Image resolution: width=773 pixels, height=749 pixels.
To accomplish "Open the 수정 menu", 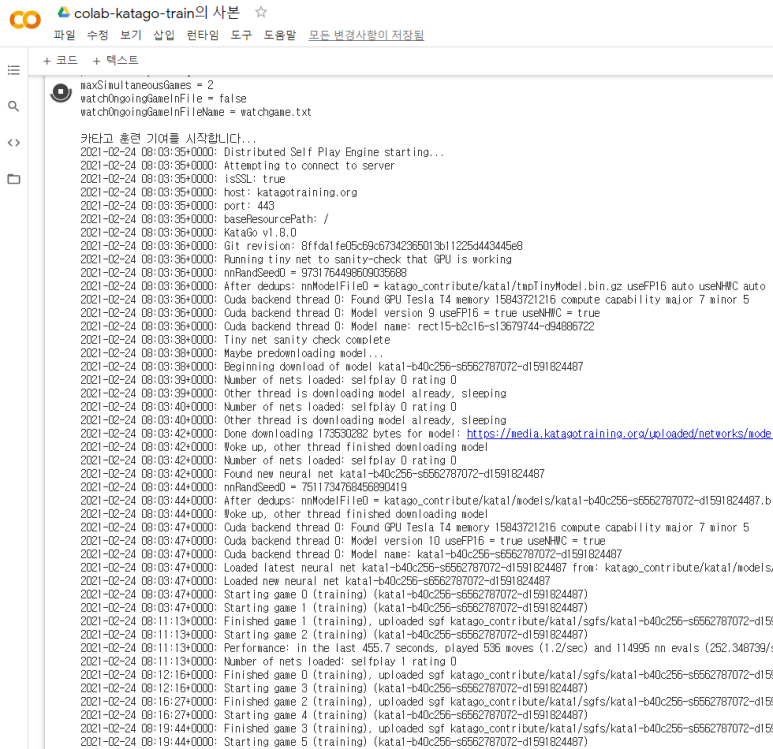I will pyautogui.click(x=97, y=35).
